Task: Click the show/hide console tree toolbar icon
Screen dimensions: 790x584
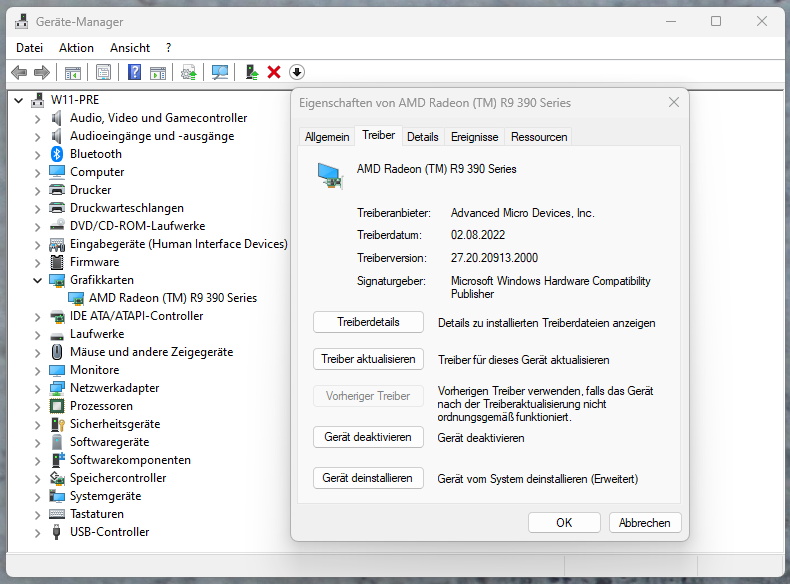Action: [73, 73]
